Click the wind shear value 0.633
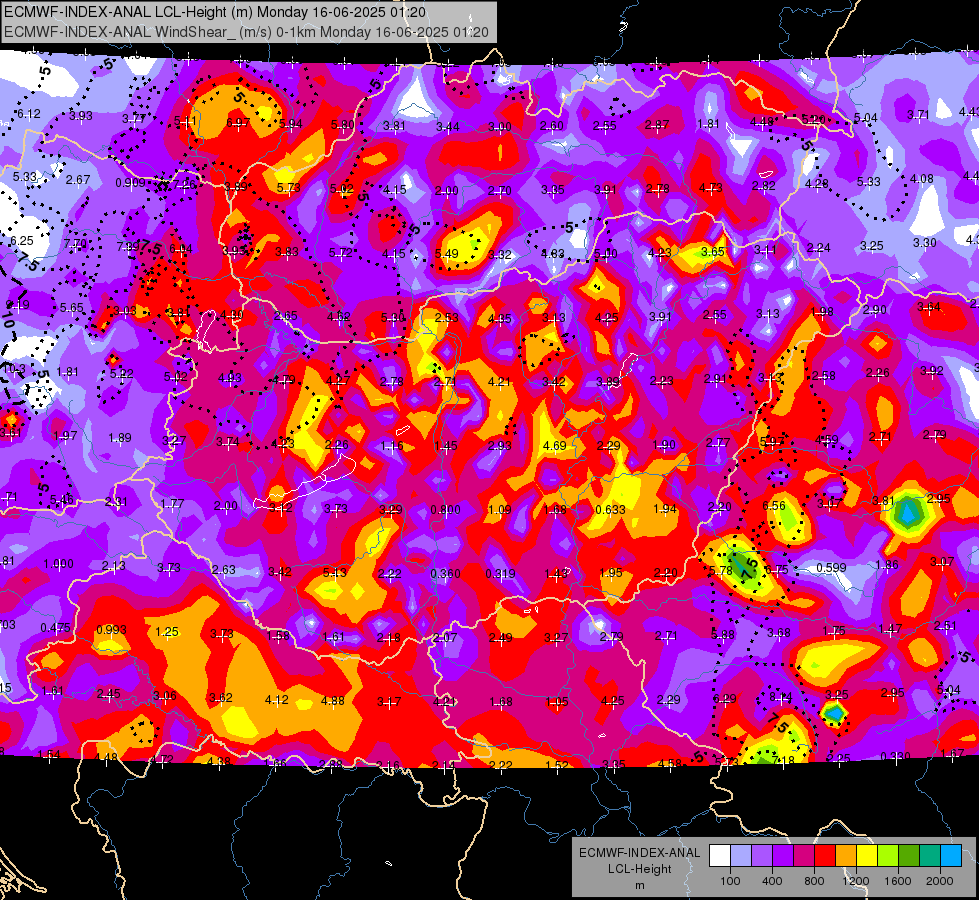This screenshot has height=900, width=979. [610, 510]
